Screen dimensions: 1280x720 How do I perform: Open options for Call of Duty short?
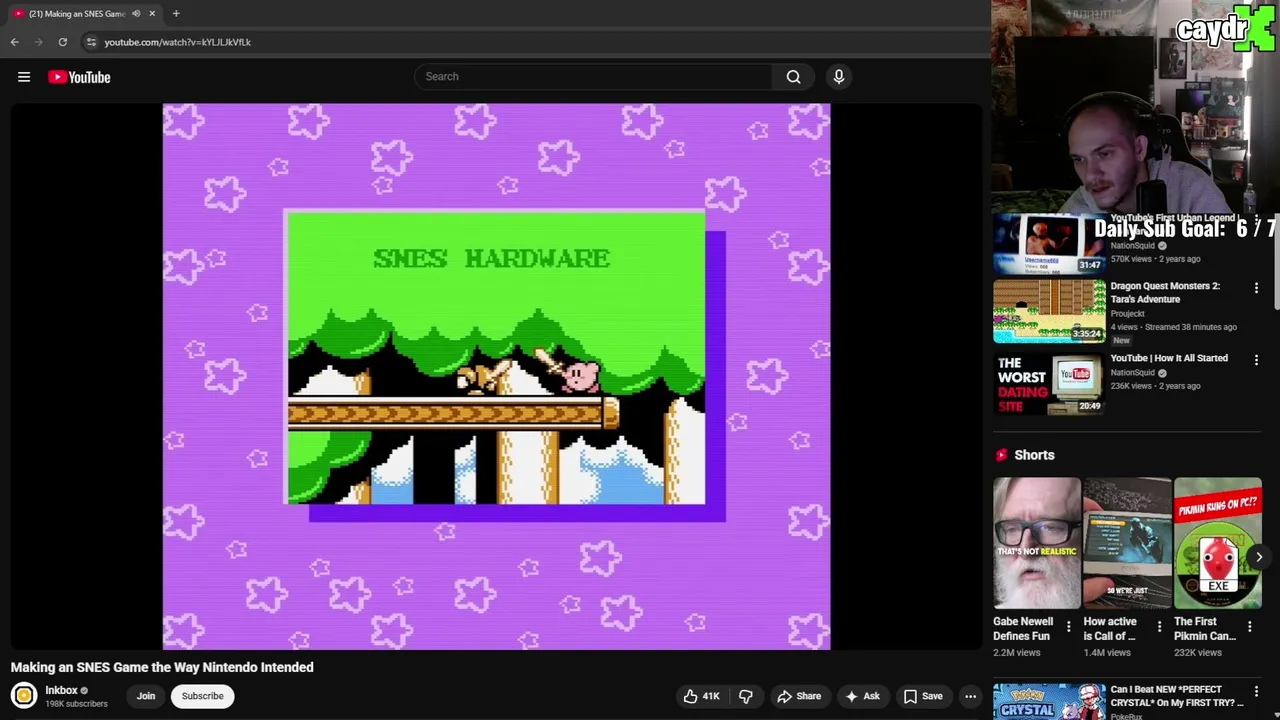tap(1159, 627)
